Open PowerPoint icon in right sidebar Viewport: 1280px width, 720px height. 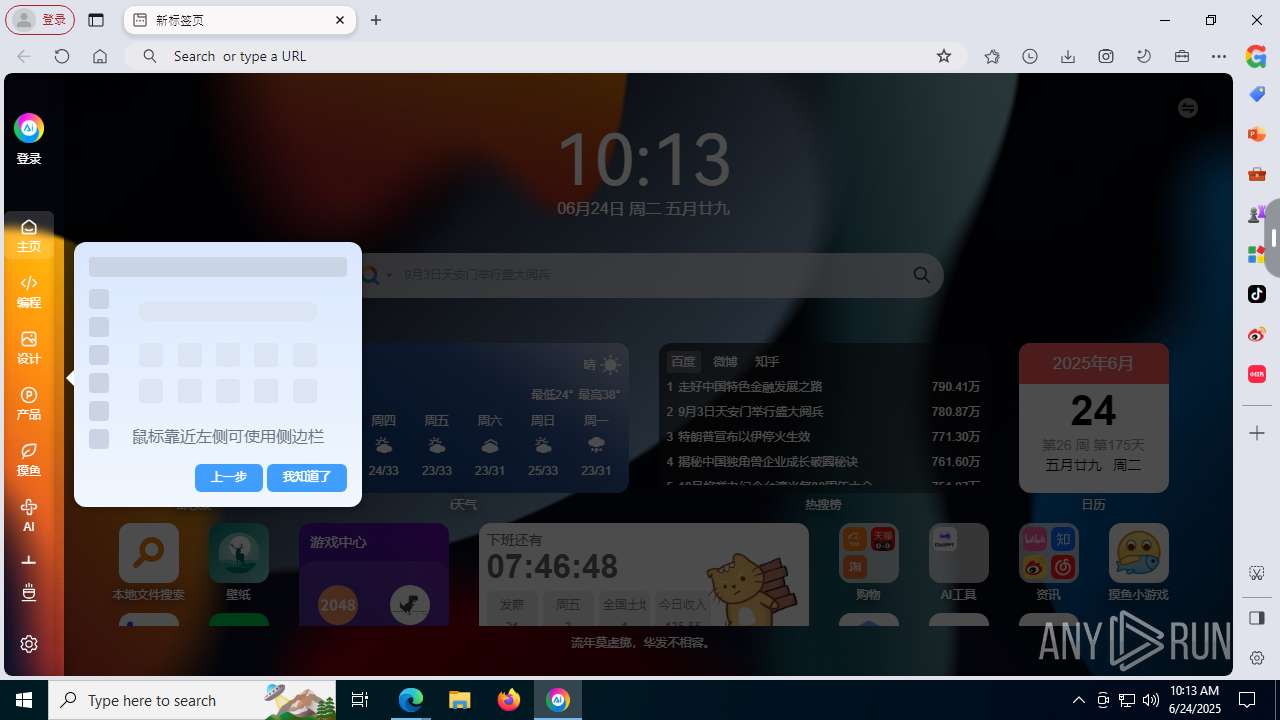[x=1257, y=134]
